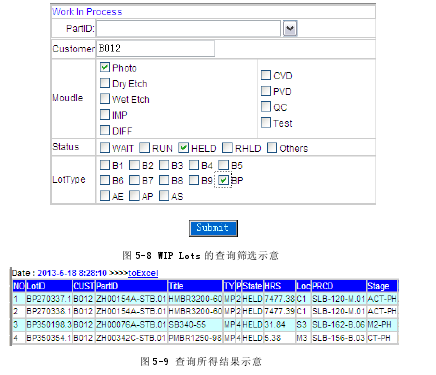Select lot BP270338.1 cell

click(x=49, y=311)
